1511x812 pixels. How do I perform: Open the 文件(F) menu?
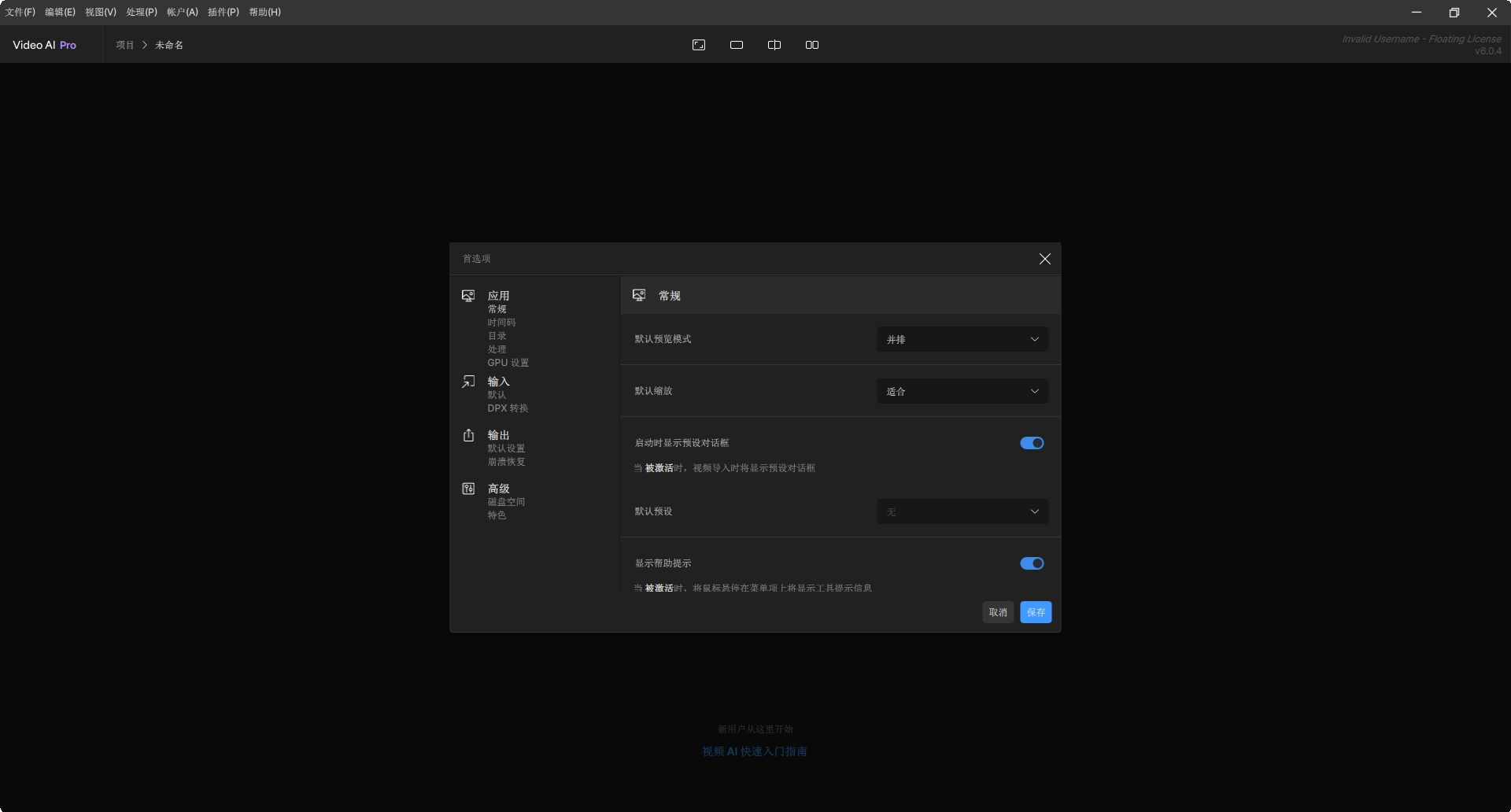pyautogui.click(x=20, y=13)
